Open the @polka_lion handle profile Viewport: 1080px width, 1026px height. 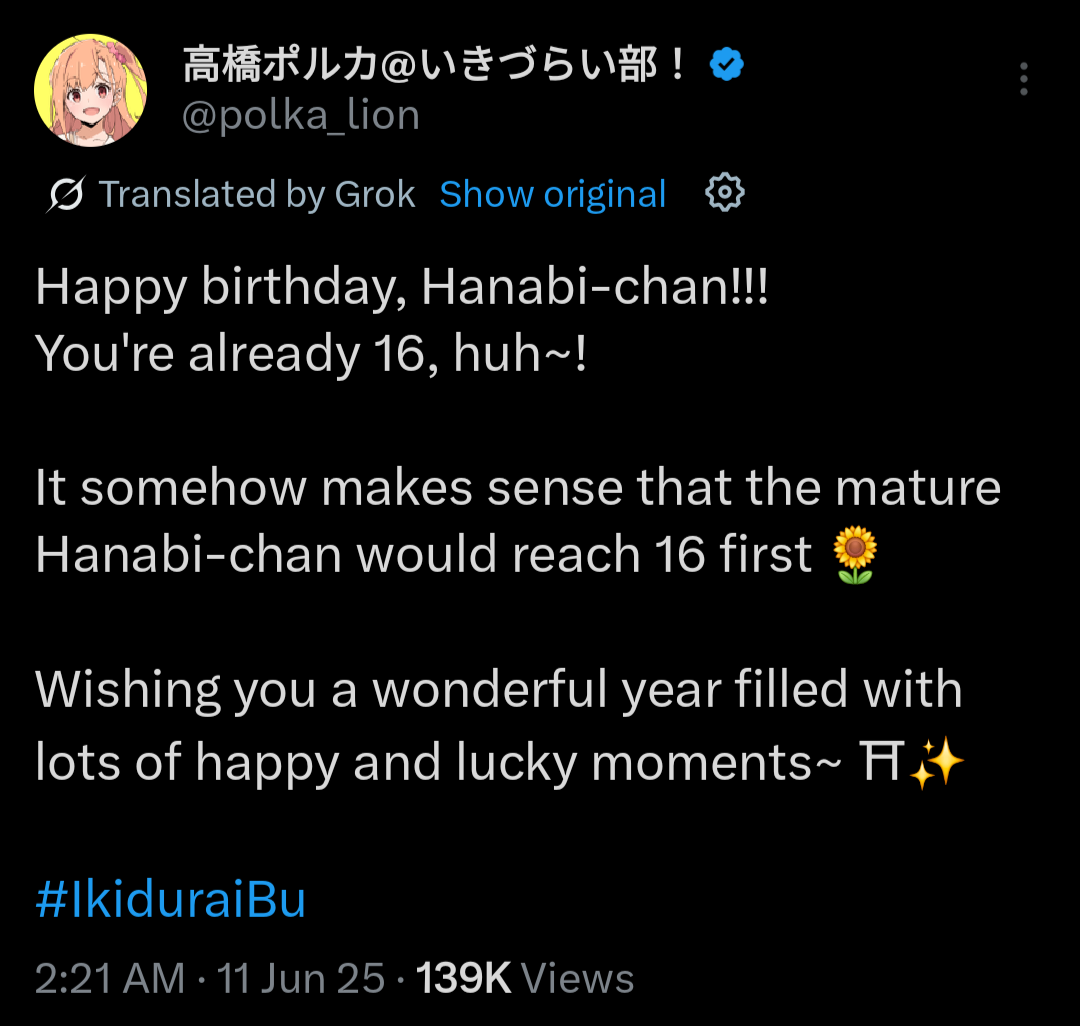tap(301, 115)
